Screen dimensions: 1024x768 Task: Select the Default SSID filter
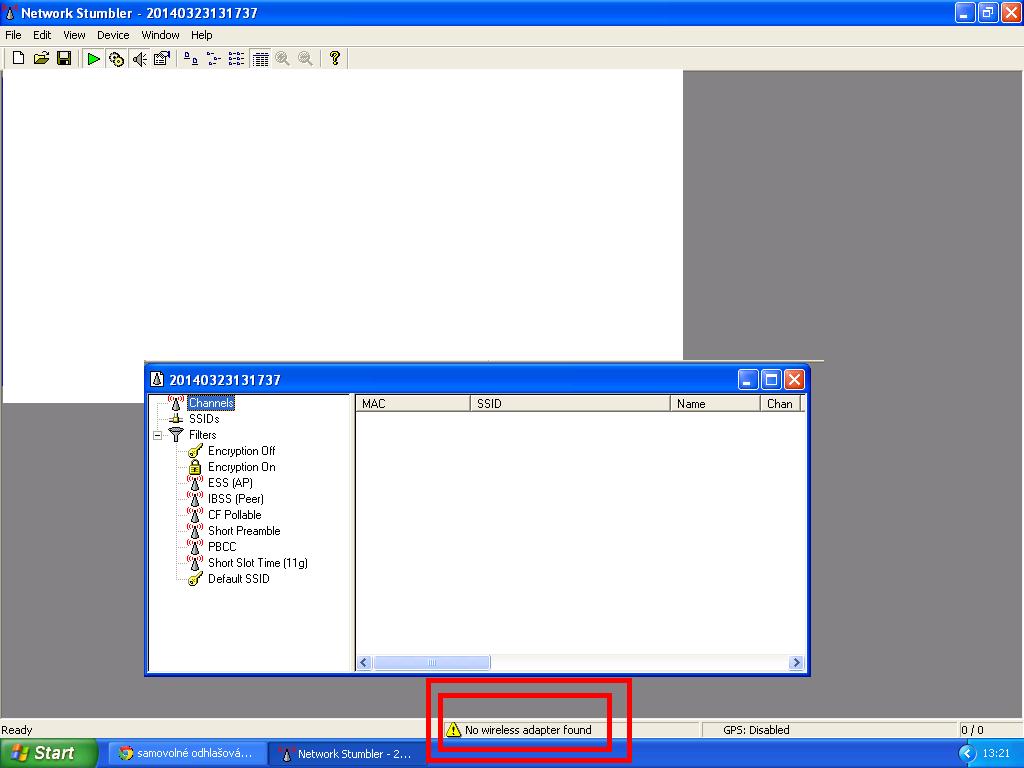238,579
